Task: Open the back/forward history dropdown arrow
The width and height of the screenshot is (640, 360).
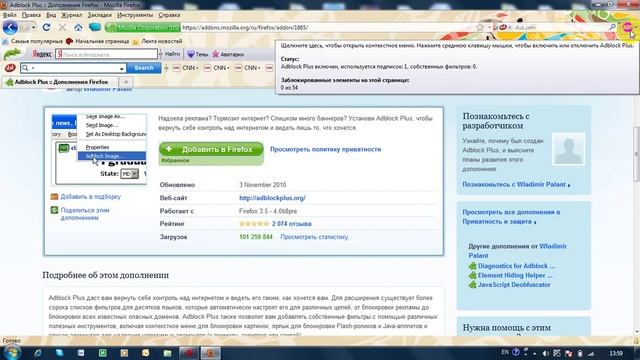Action: [x=33, y=27]
